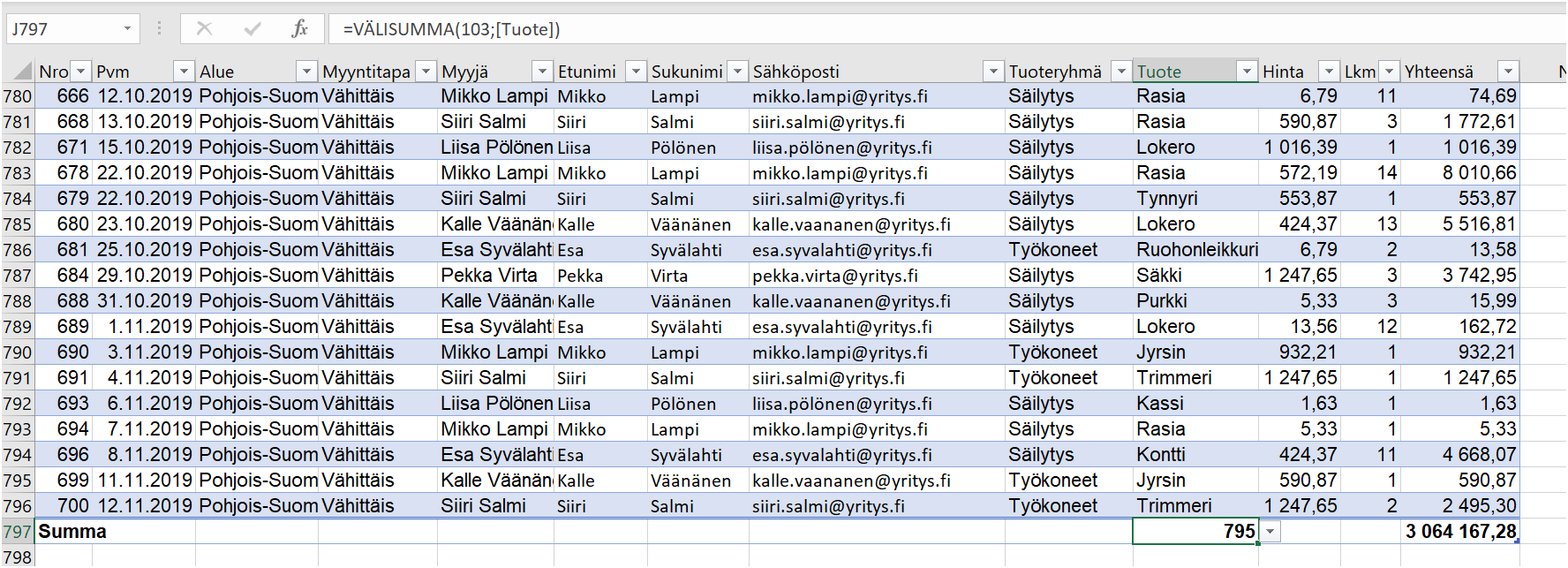Select the Nro cell 700
1568x568 pixels.
point(64,506)
